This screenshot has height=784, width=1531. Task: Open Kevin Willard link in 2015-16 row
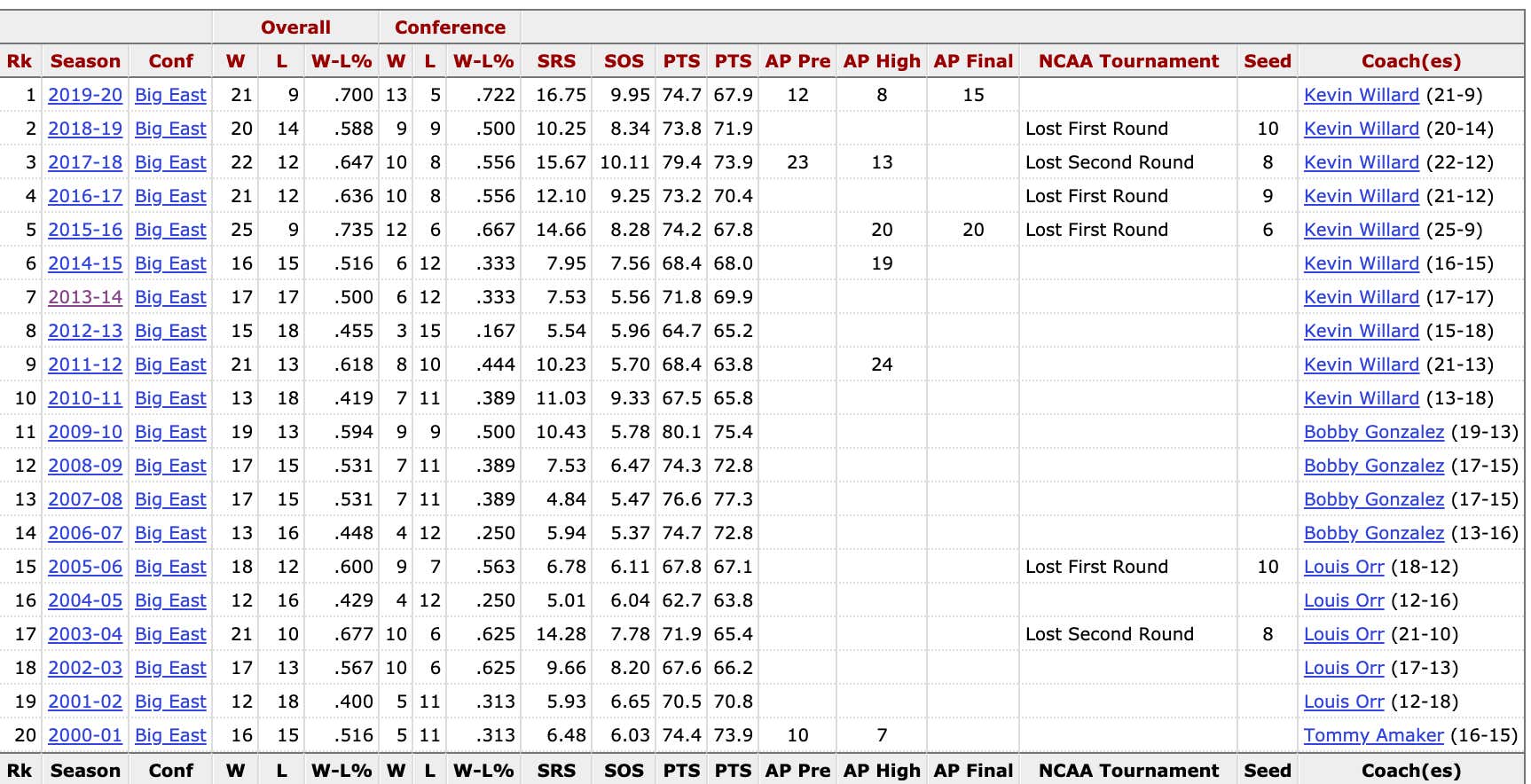pos(1362,230)
